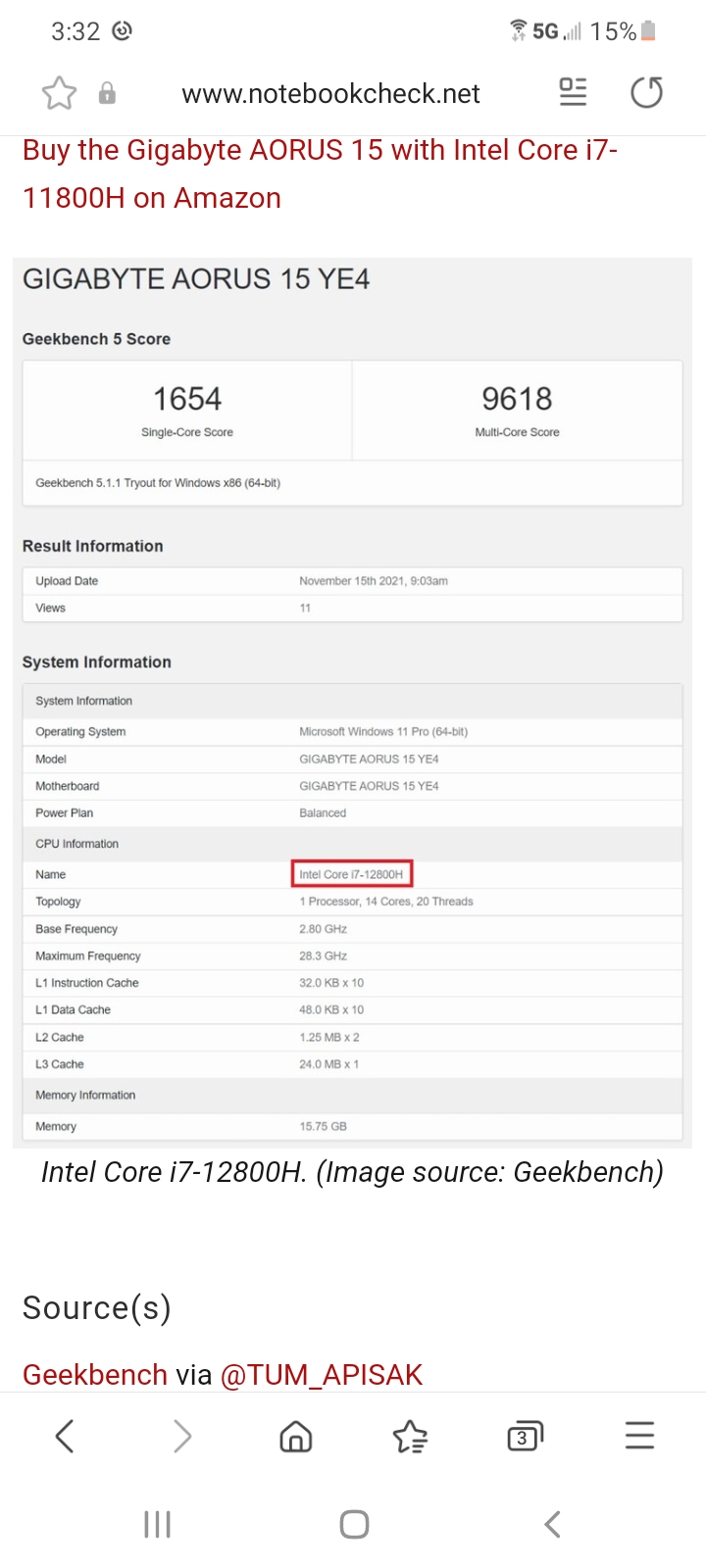The image size is (706, 1568).
Task: Go back with browser back arrow
Action: pyautogui.click(x=65, y=1437)
